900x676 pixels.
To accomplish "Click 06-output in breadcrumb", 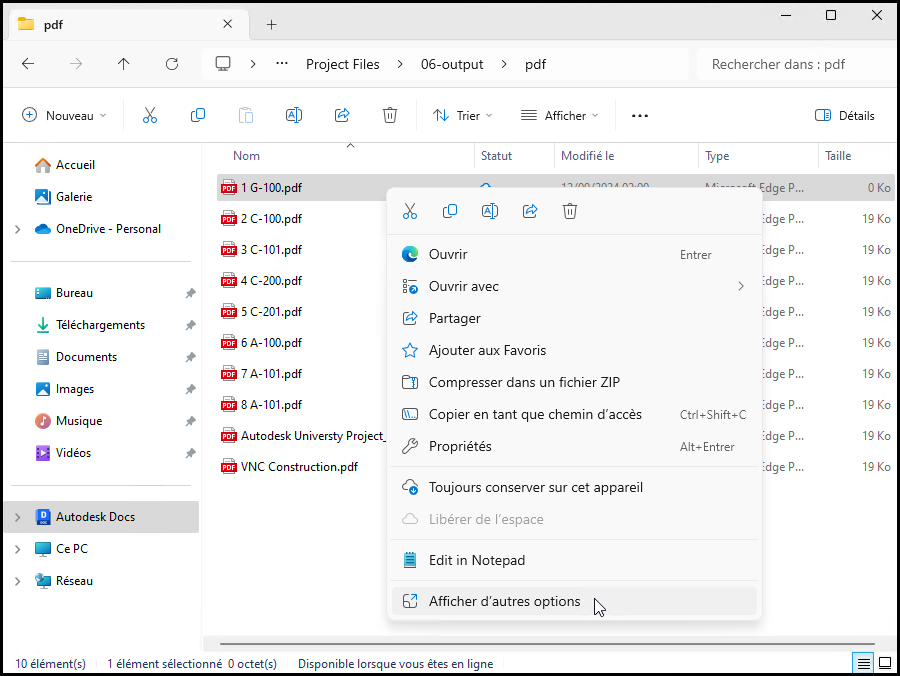I will (x=452, y=64).
